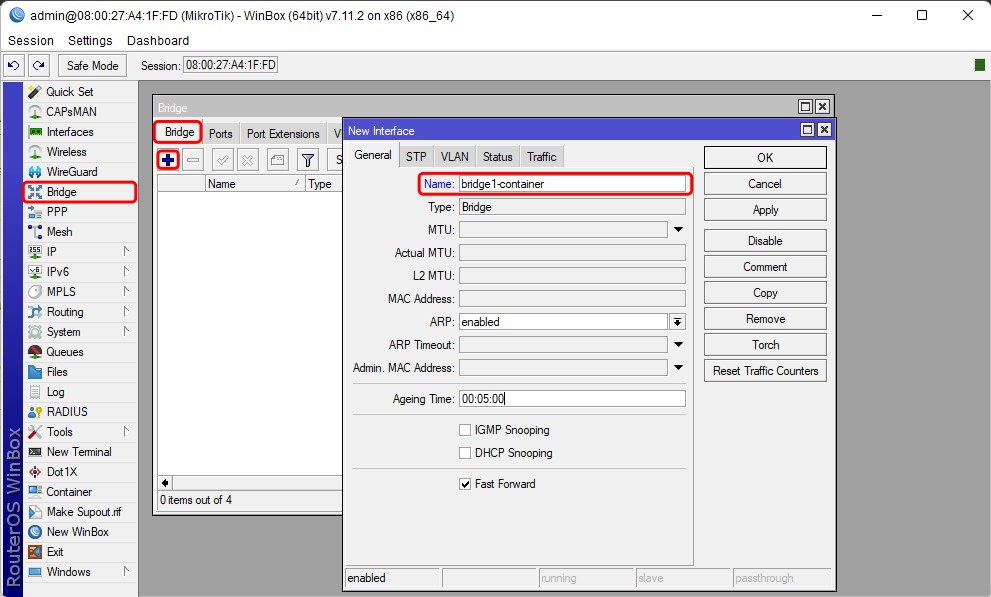Open the ARP mode dropdown

[x=677, y=322]
